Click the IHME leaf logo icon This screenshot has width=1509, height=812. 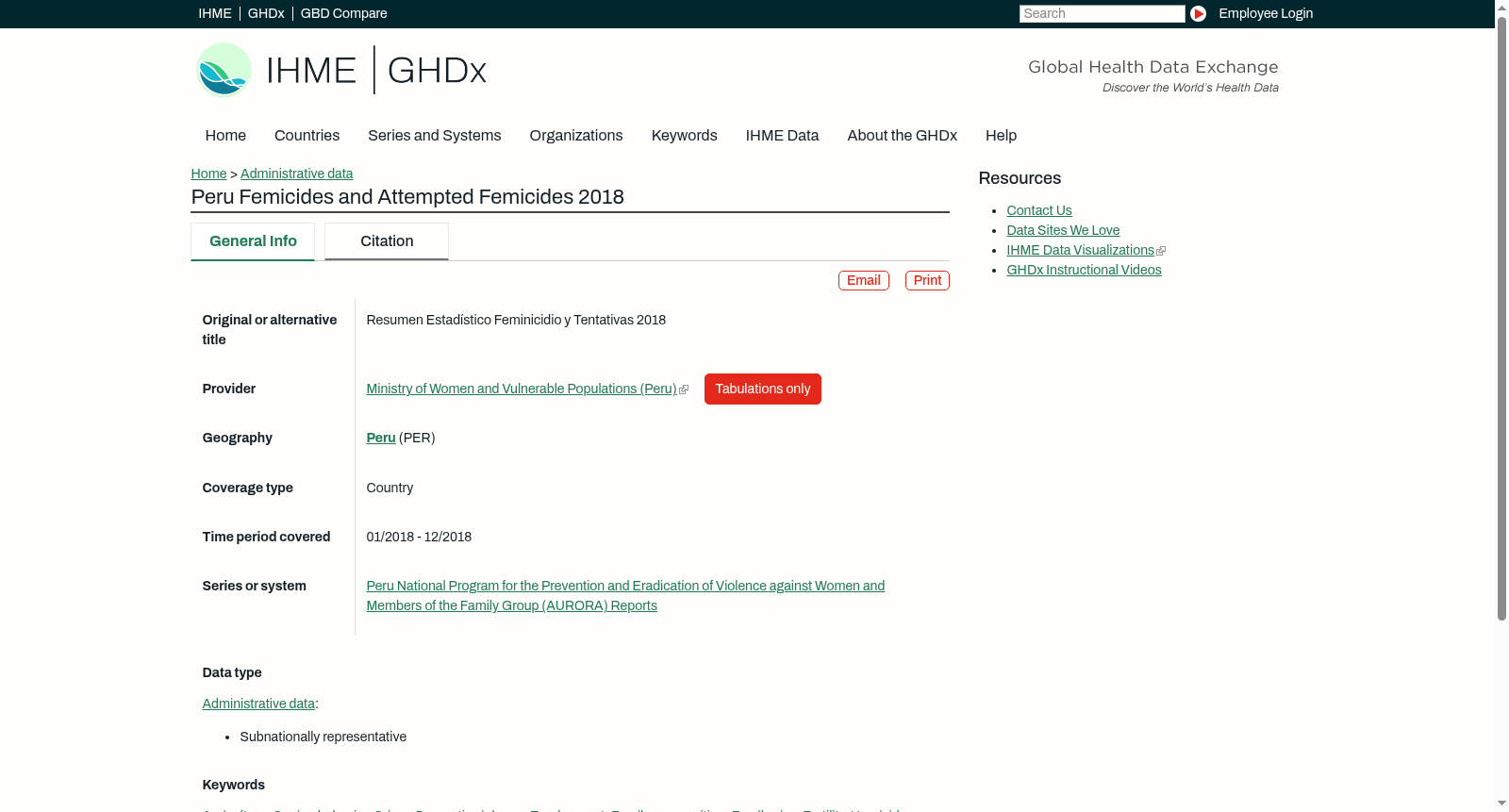pyautogui.click(x=224, y=70)
